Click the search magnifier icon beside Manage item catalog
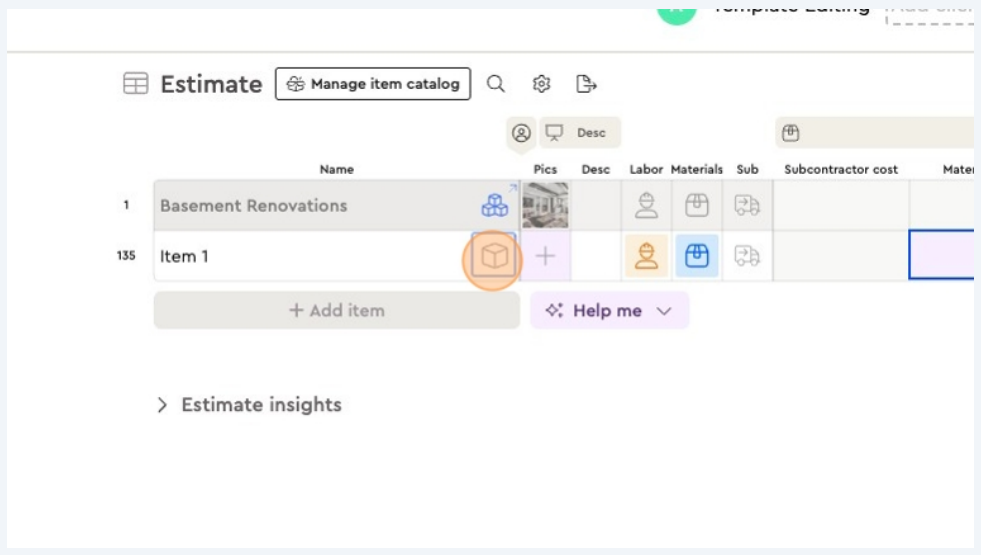Screen dimensions: 981x555 point(496,84)
